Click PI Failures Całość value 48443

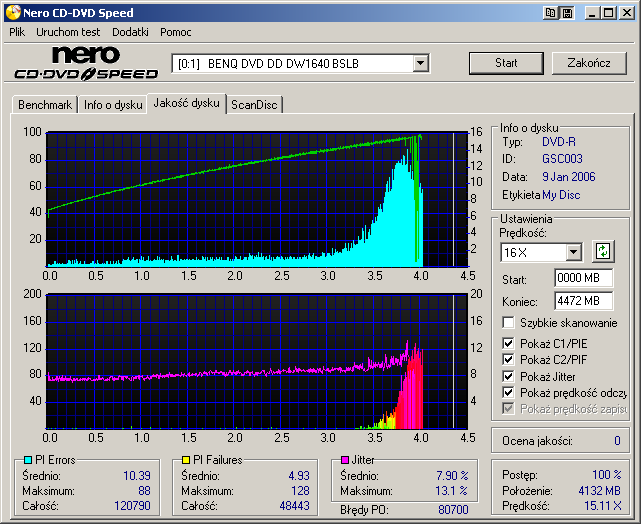[295, 506]
